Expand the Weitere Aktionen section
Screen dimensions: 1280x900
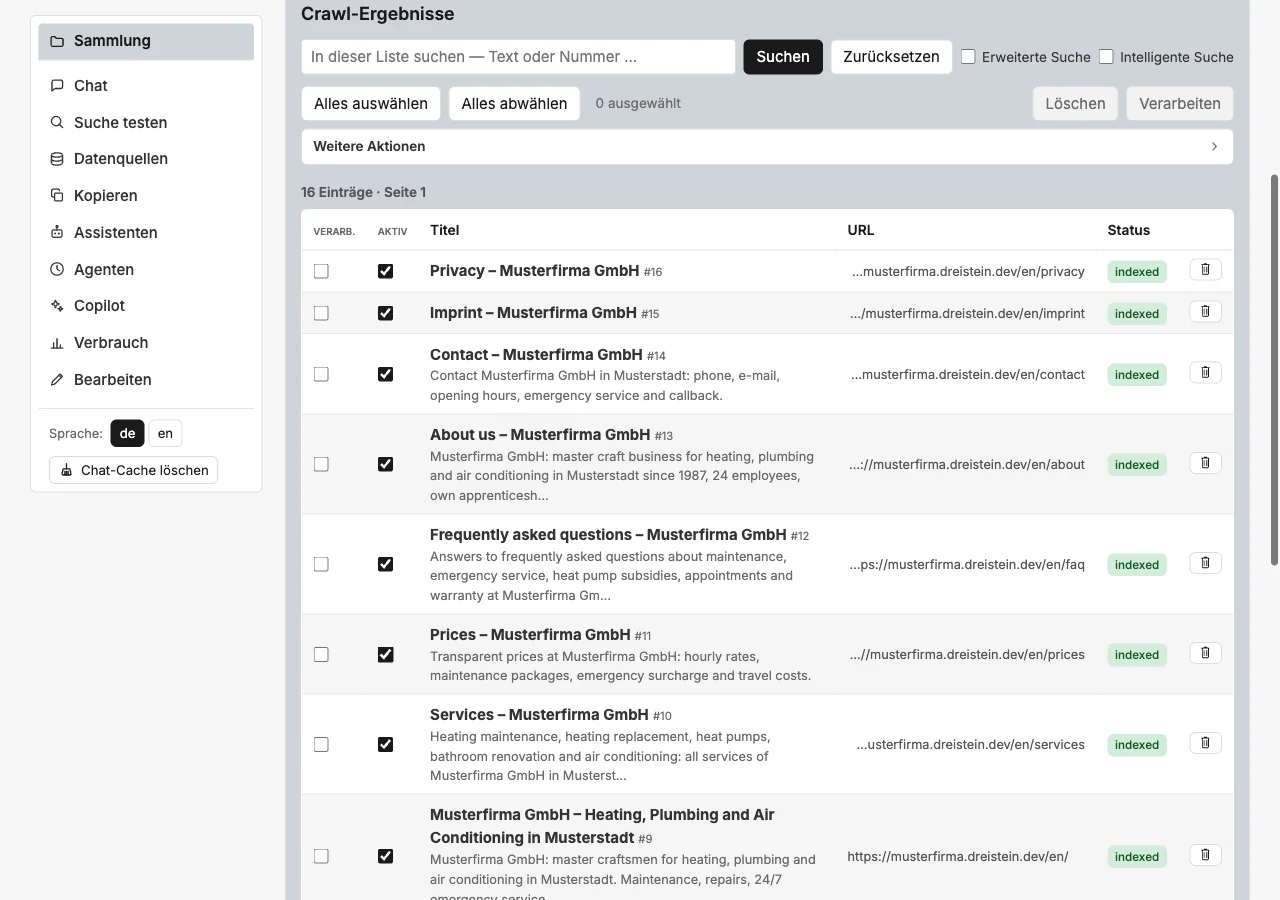point(767,146)
